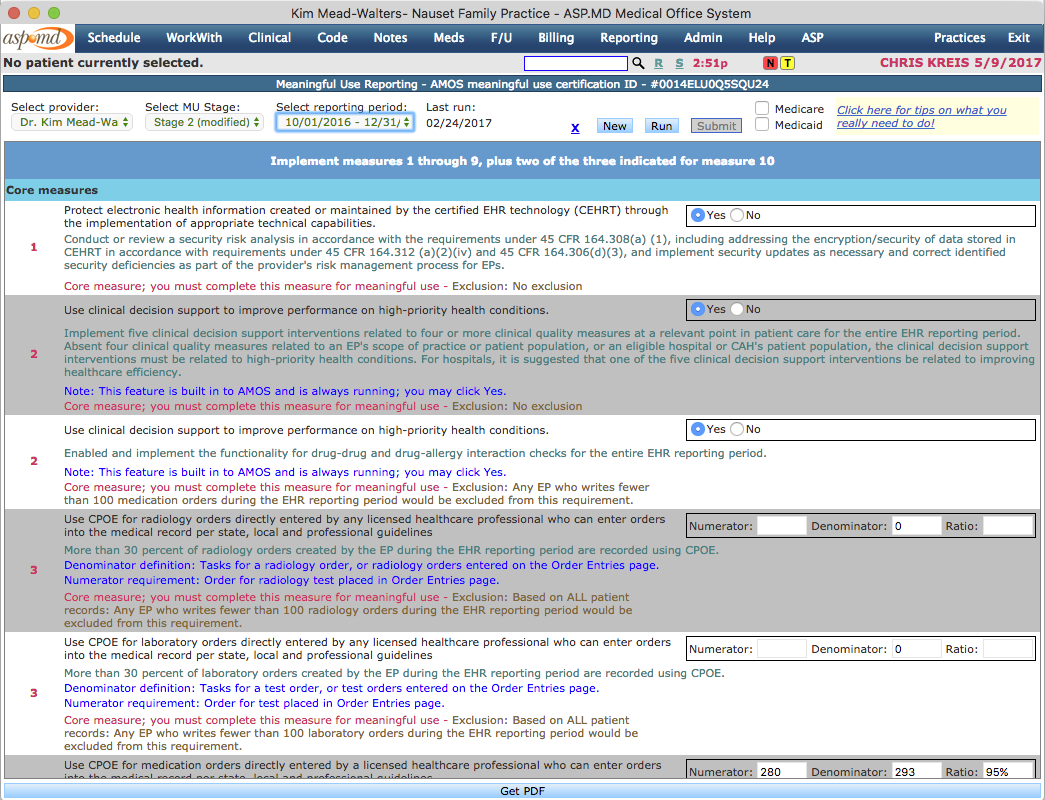Open the ASP menu

point(812,38)
